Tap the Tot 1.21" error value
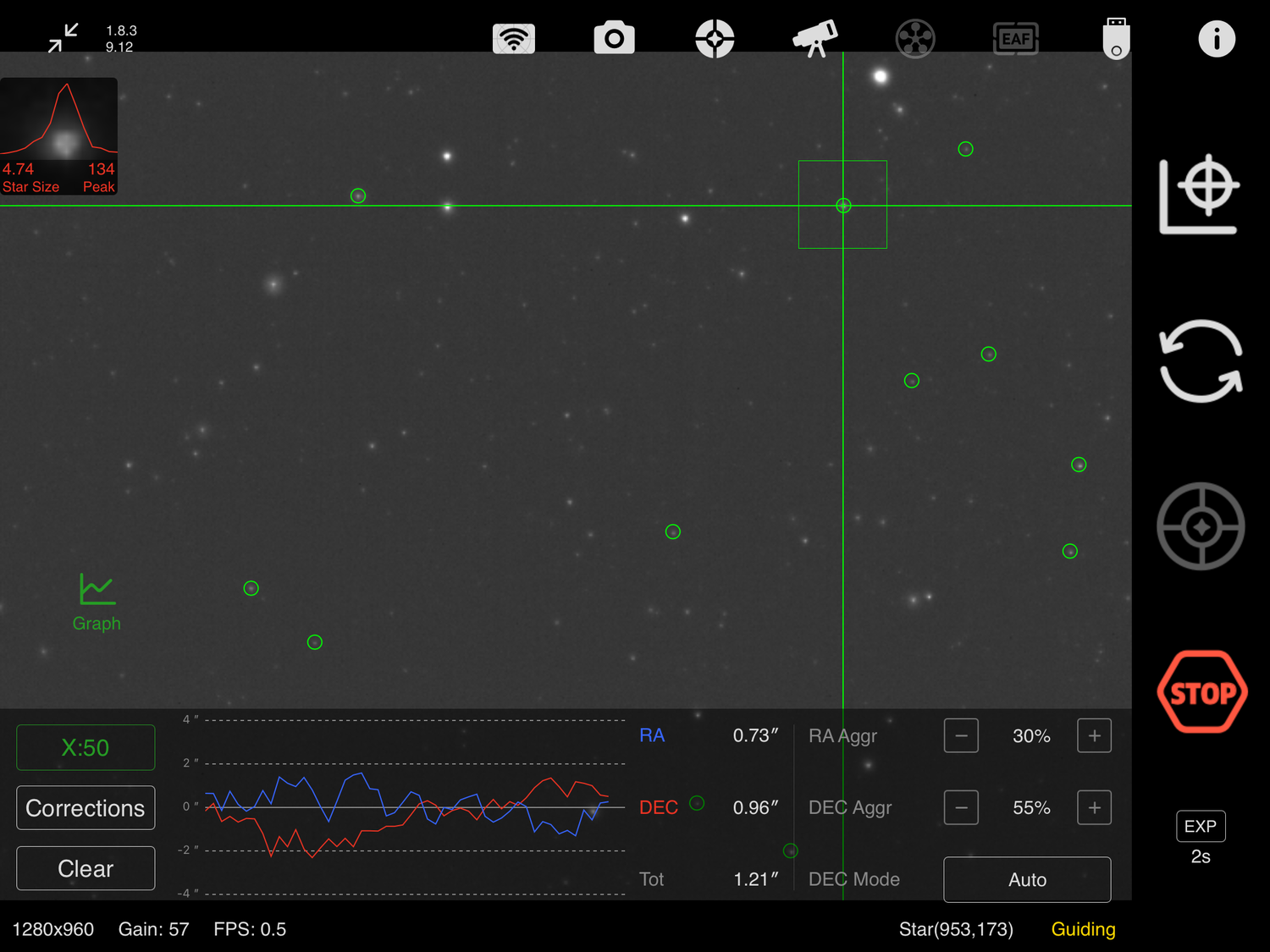Viewport: 1270px width, 952px height. click(755, 879)
